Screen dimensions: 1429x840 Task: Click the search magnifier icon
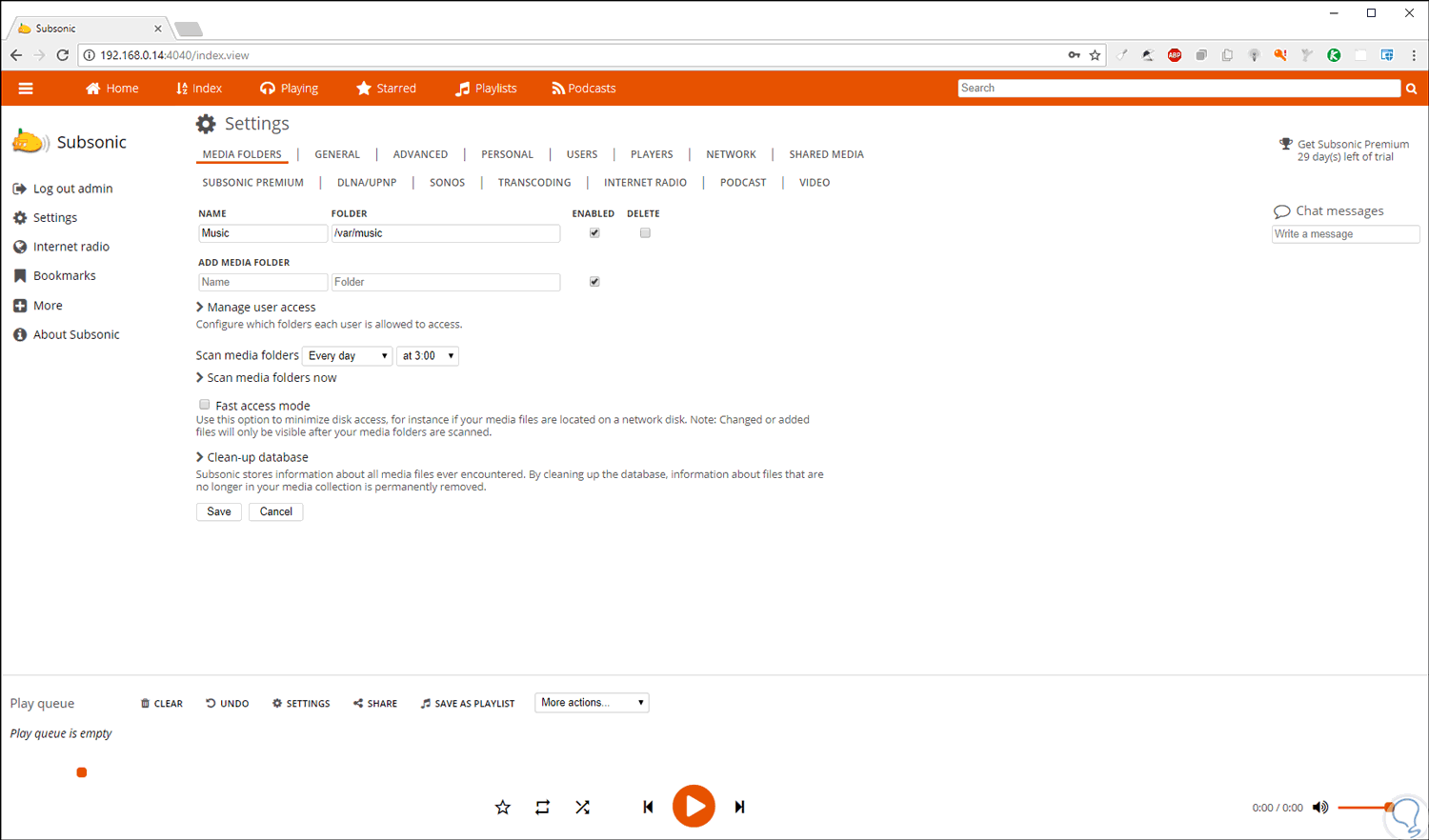click(1411, 89)
